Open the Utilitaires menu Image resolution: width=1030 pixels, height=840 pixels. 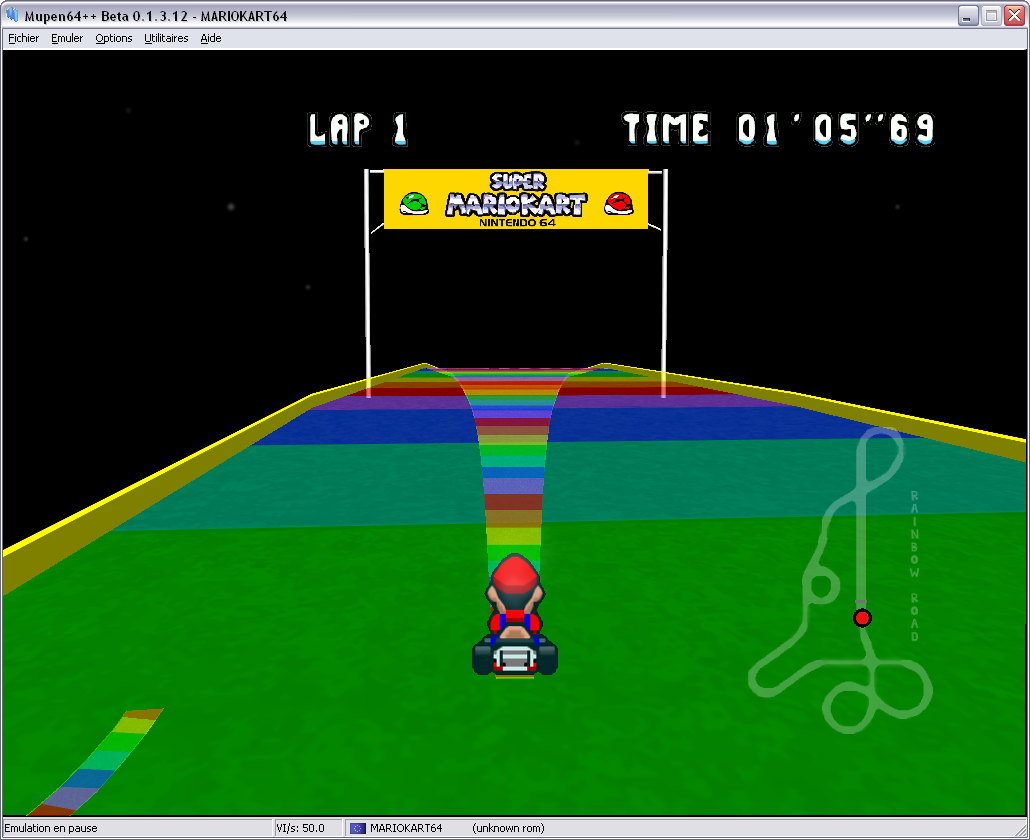pyautogui.click(x=166, y=38)
